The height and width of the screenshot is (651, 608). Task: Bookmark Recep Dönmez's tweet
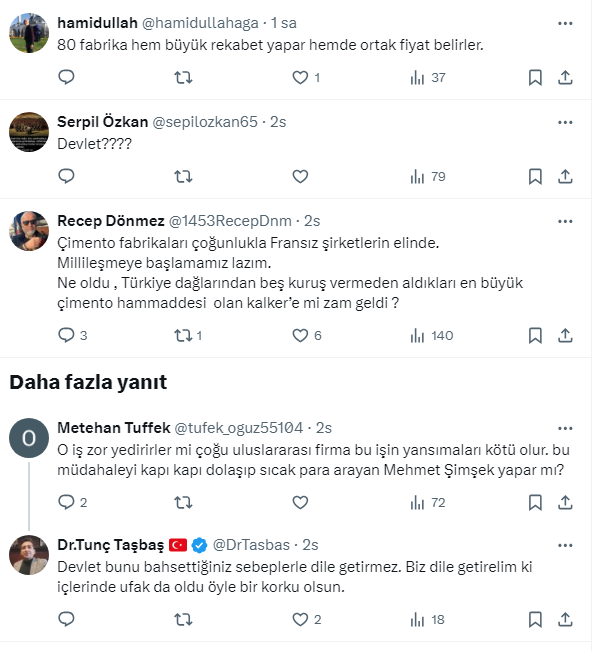535,335
